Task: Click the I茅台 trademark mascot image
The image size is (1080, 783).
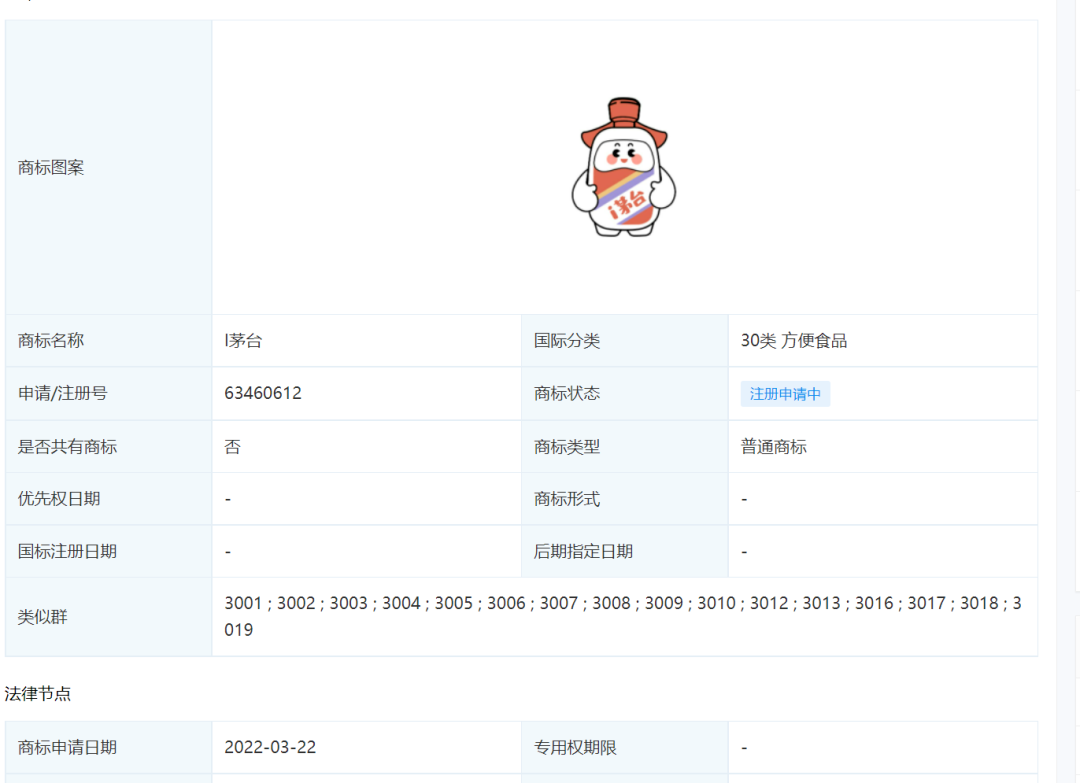Action: 624,167
